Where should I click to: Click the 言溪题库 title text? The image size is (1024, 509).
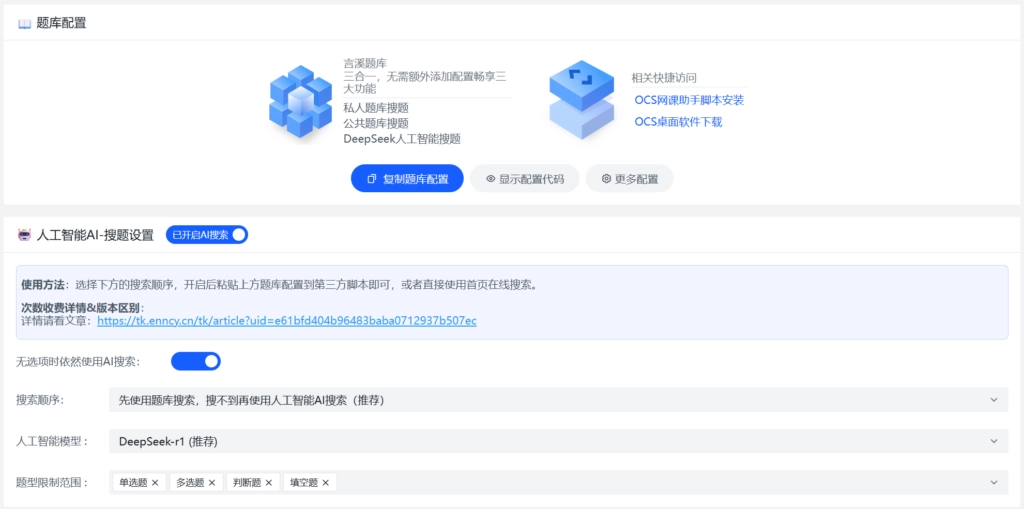(x=365, y=63)
